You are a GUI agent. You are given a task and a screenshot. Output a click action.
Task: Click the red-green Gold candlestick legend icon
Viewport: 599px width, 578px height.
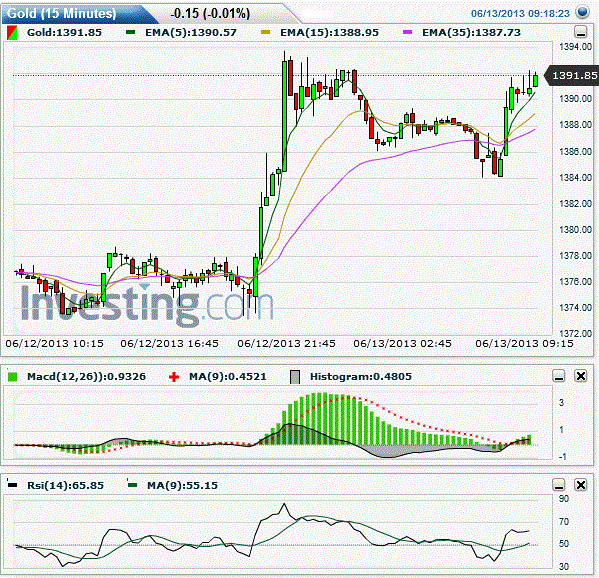(12, 33)
